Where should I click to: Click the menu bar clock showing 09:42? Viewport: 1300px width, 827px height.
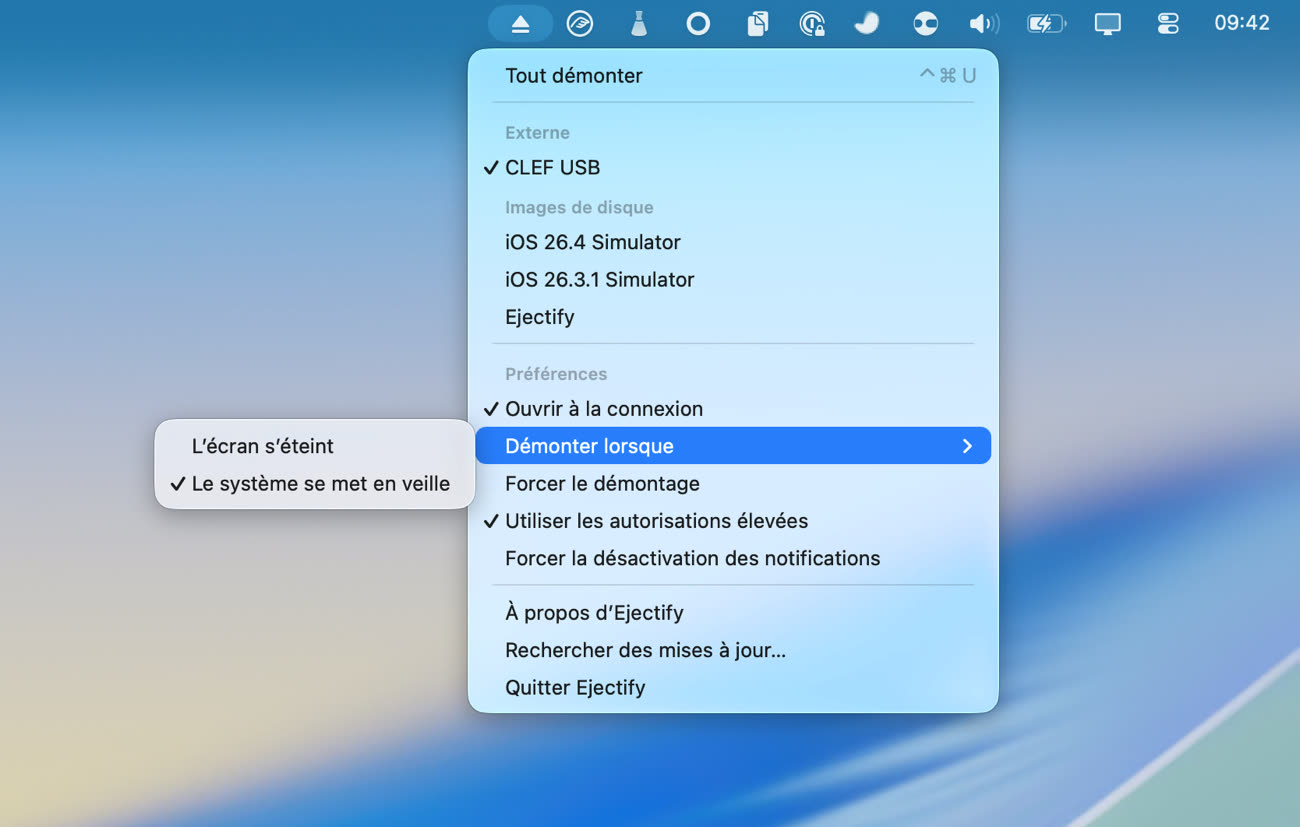tap(1241, 23)
